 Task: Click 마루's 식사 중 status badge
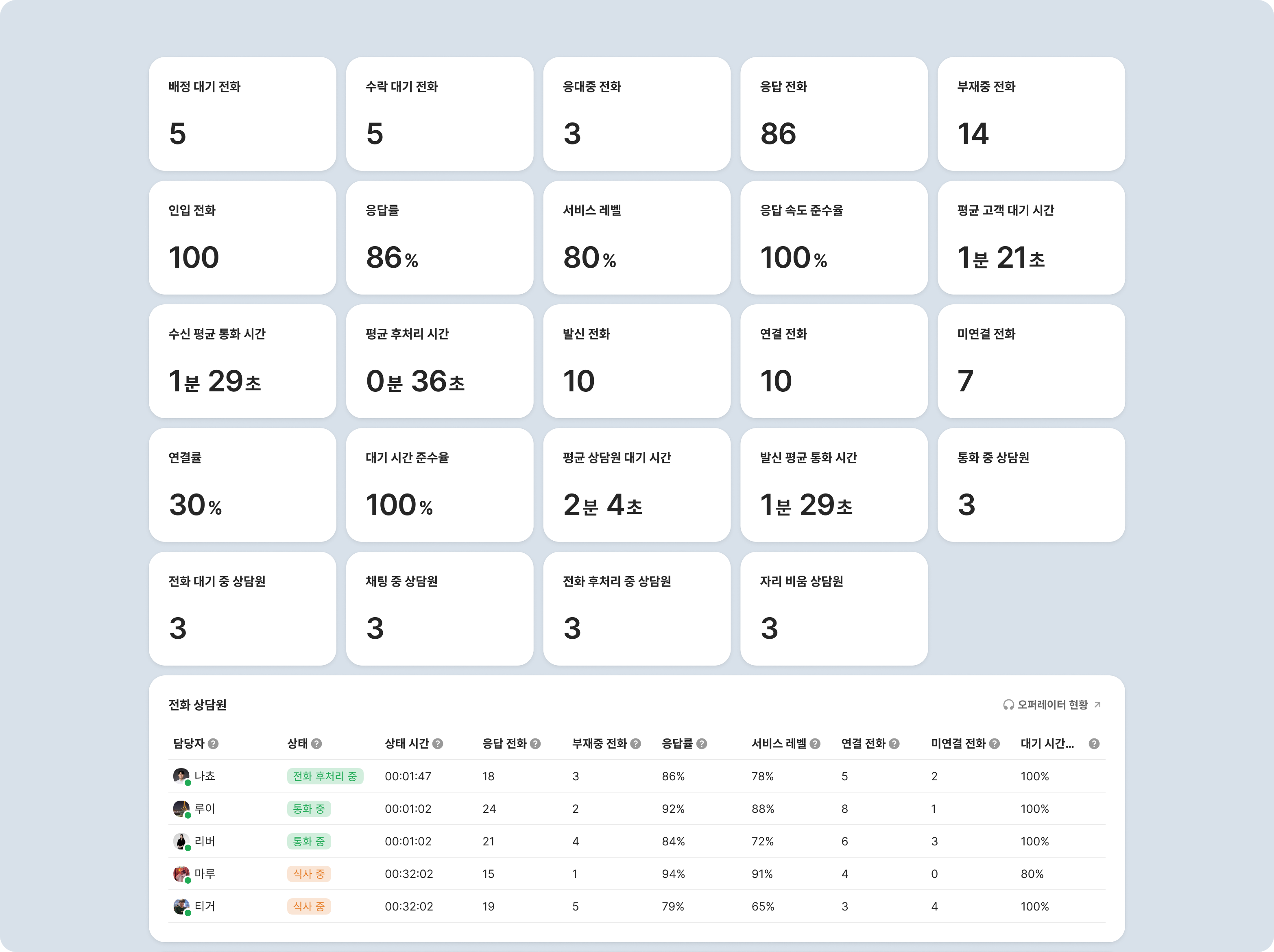309,873
